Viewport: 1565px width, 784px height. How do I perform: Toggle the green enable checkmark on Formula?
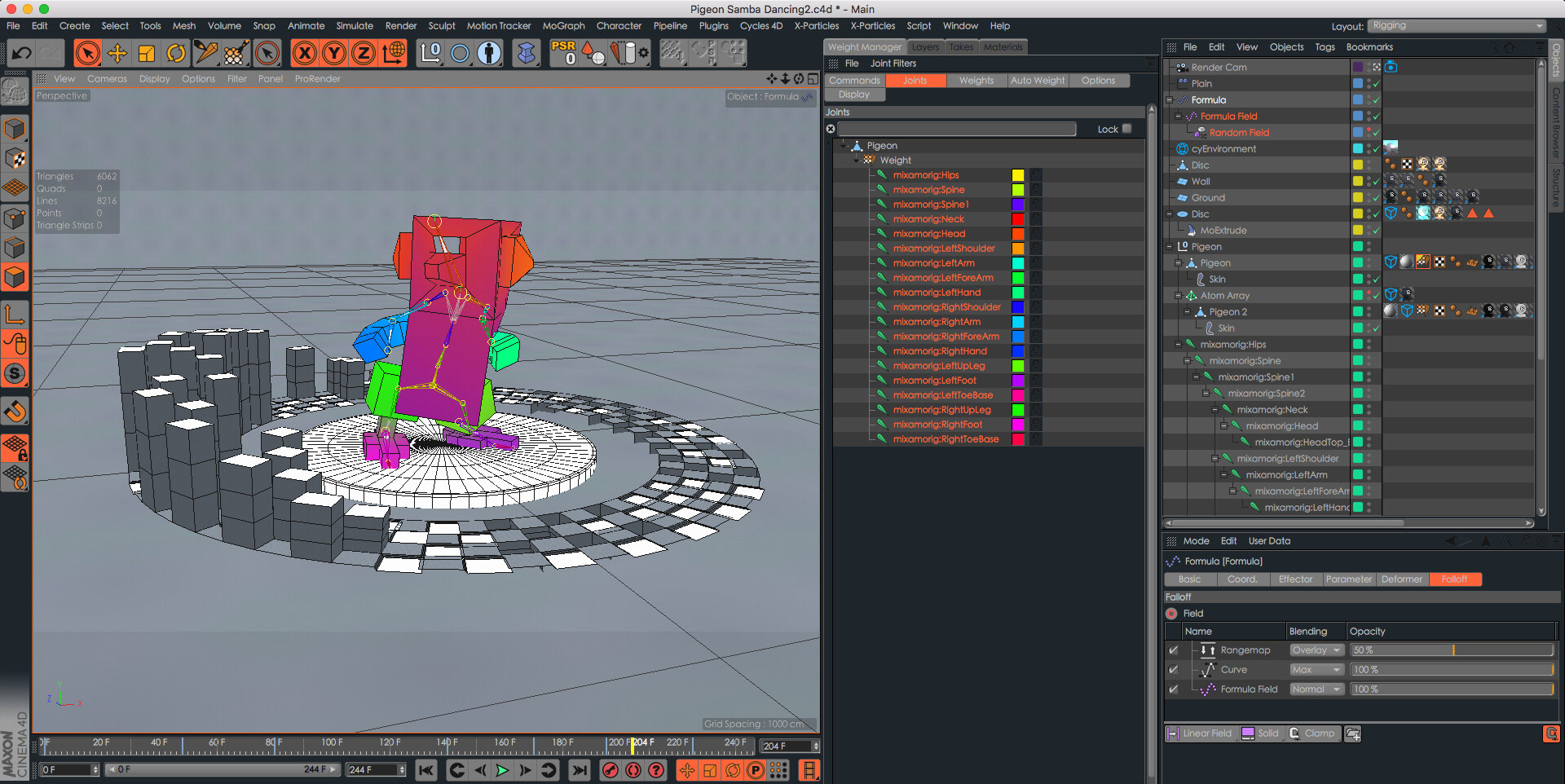[x=1374, y=99]
